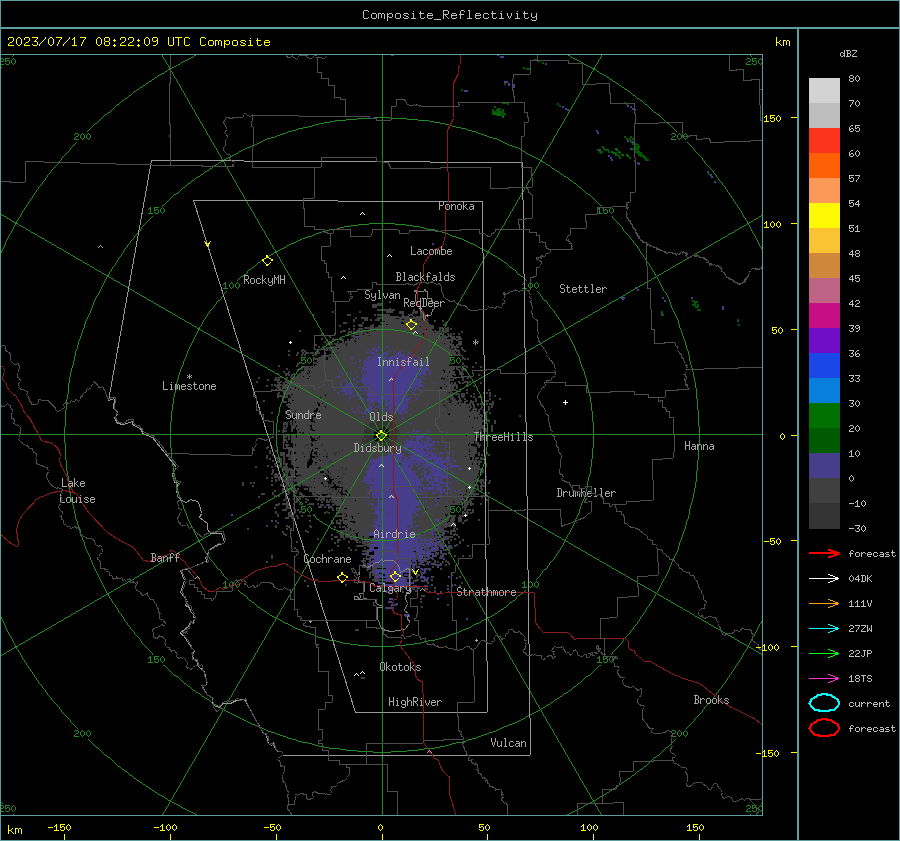The width and height of the screenshot is (900, 841).
Task: Click the 100 tick on right axis
Action: [x=772, y=224]
